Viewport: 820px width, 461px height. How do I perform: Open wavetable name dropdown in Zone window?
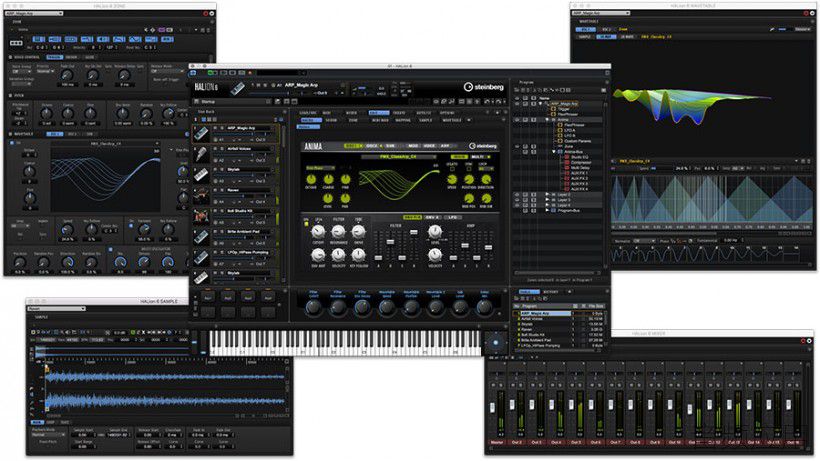point(106,143)
